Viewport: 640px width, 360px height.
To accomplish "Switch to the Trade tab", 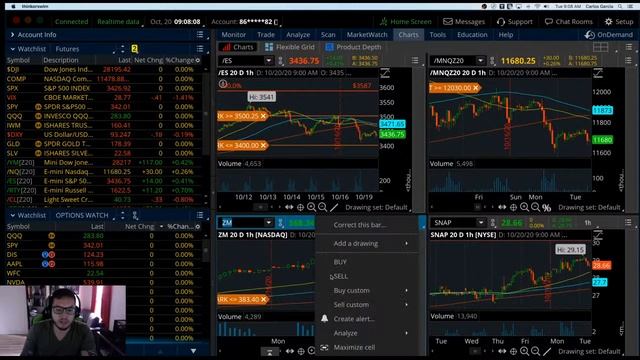I will [x=266, y=35].
